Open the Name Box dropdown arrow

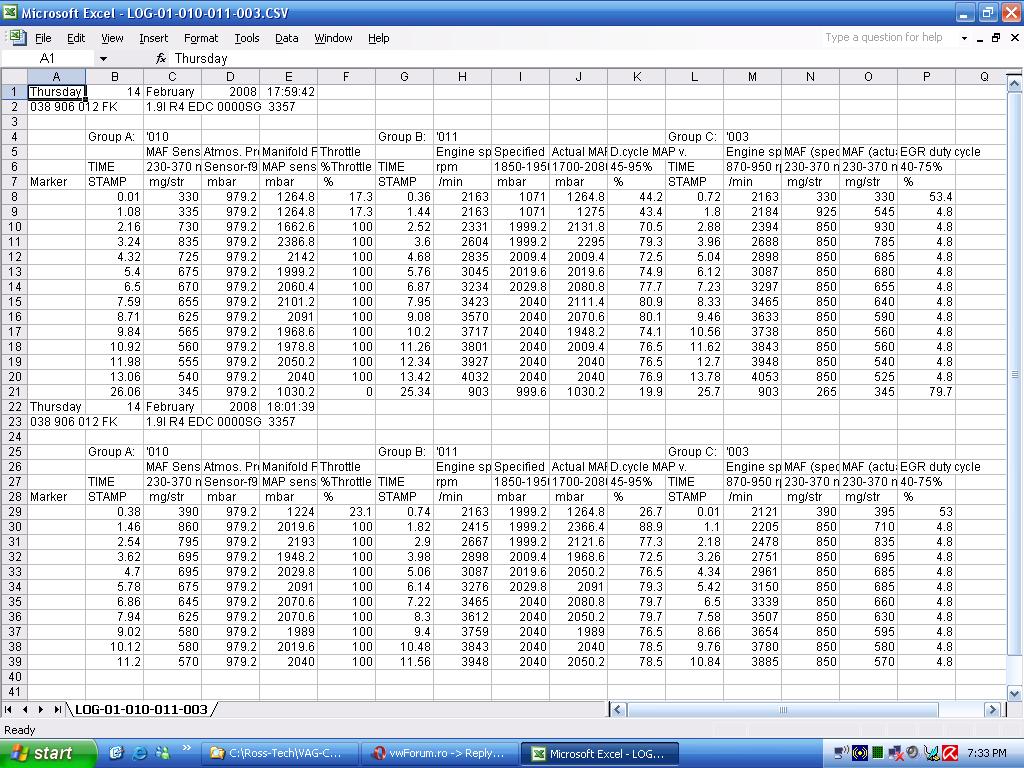click(102, 59)
